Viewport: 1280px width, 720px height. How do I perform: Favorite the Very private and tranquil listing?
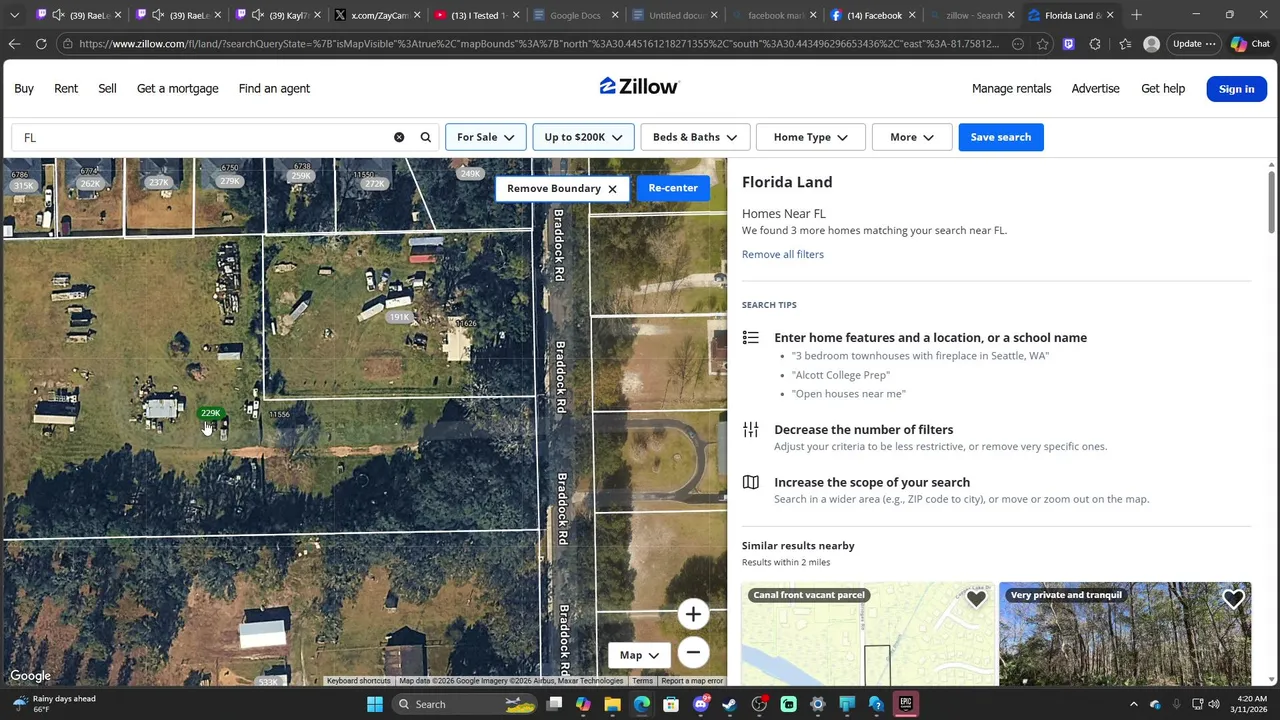(x=1233, y=599)
